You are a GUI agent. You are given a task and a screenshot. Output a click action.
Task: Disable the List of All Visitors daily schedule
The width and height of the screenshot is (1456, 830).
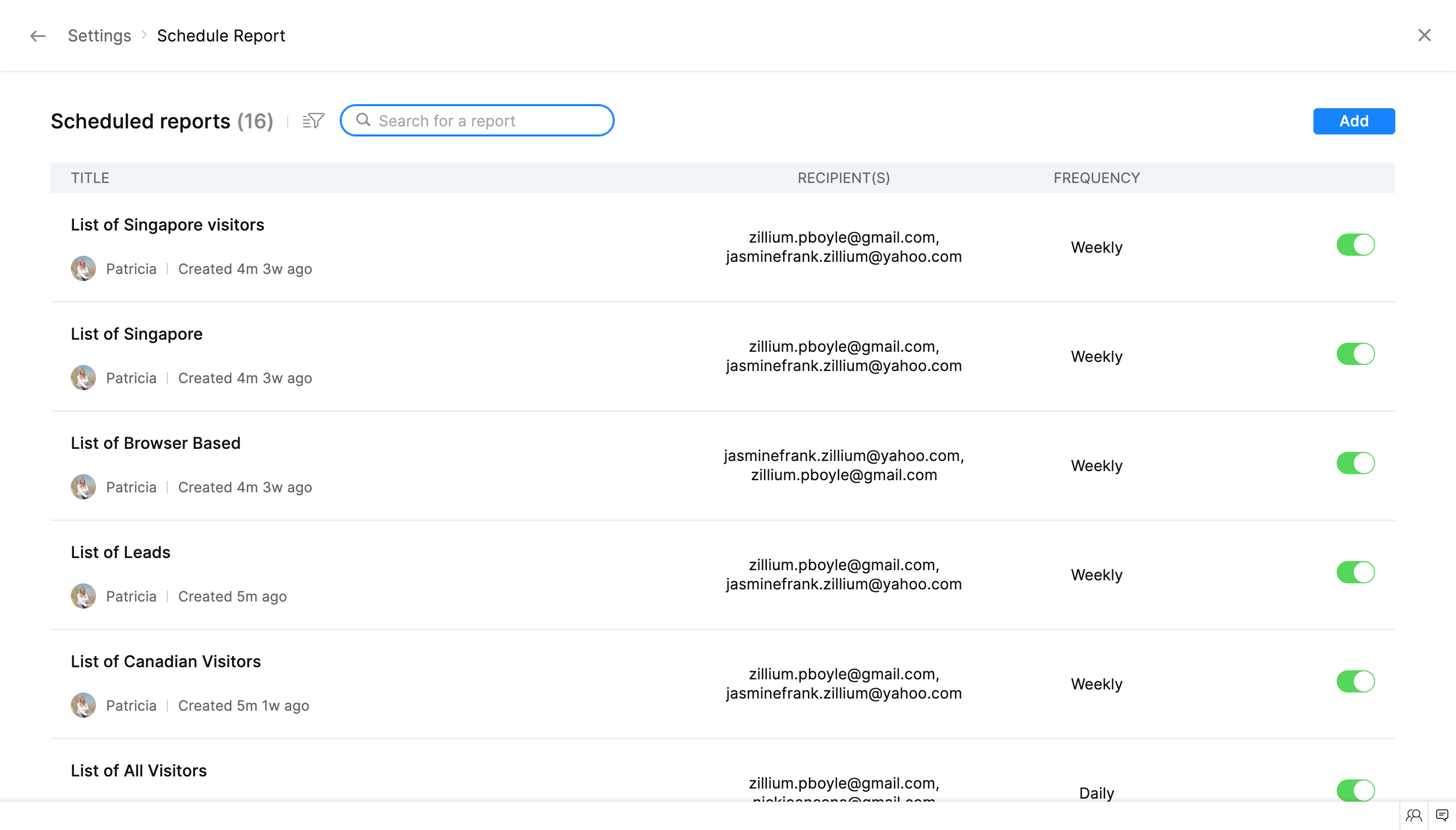click(x=1355, y=790)
